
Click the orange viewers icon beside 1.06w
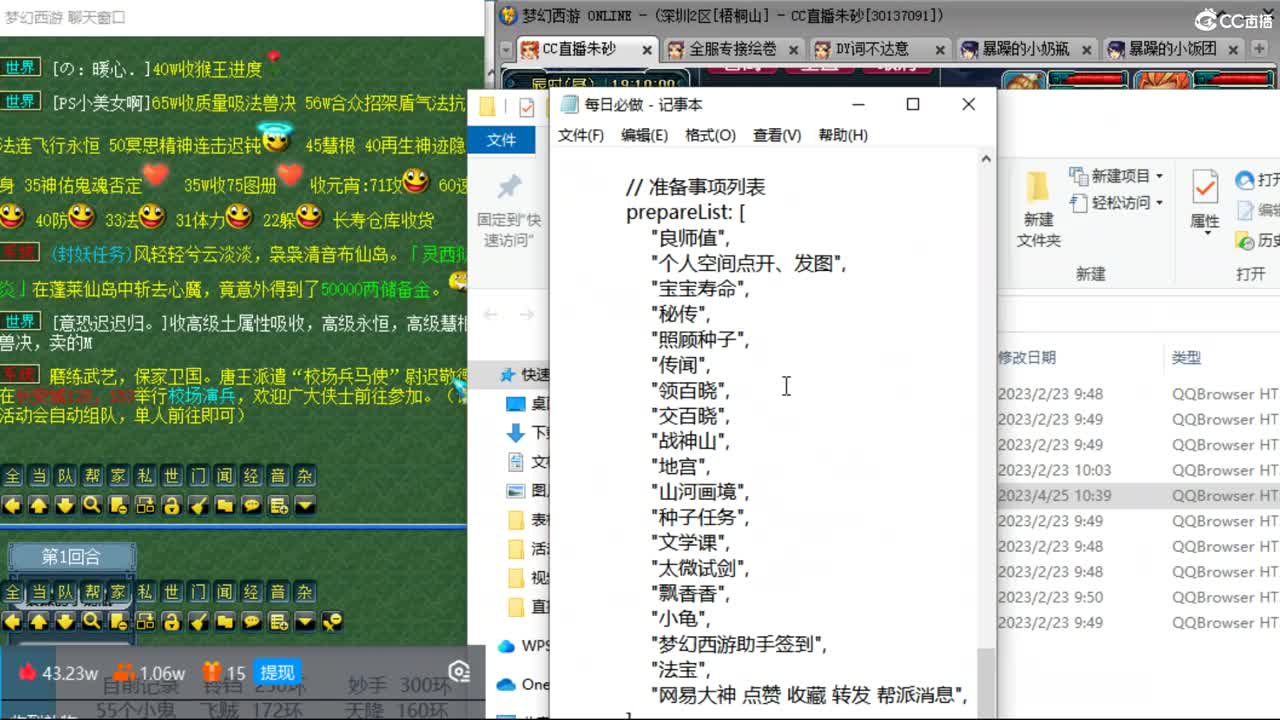click(x=123, y=672)
